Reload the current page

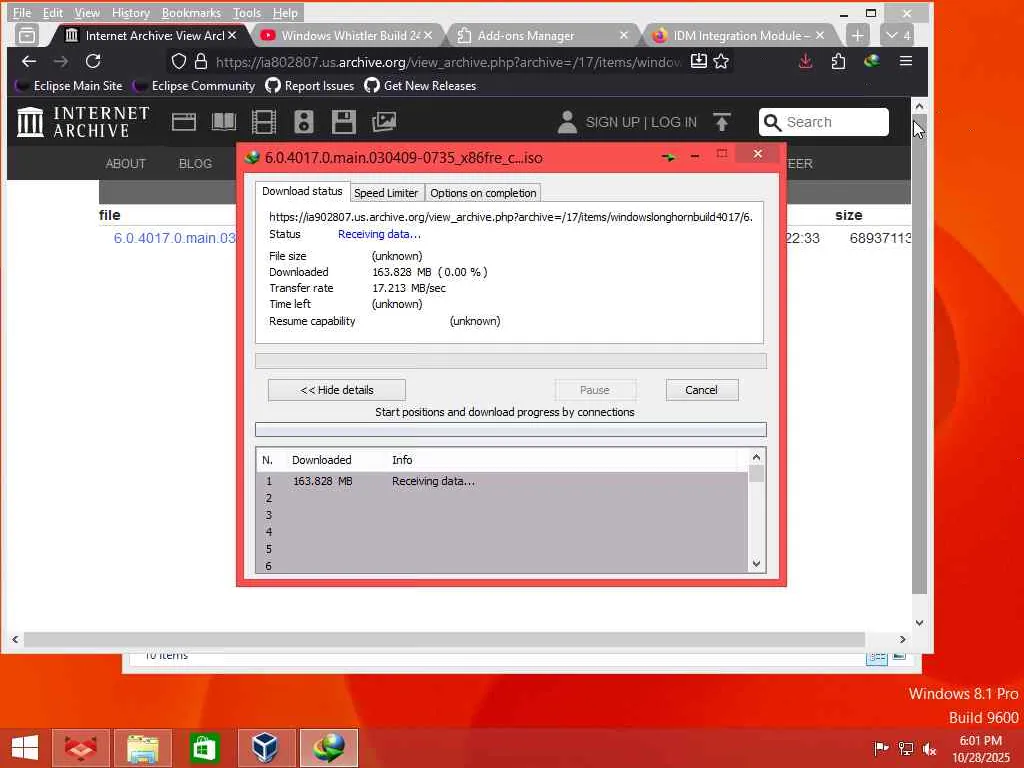[93, 61]
